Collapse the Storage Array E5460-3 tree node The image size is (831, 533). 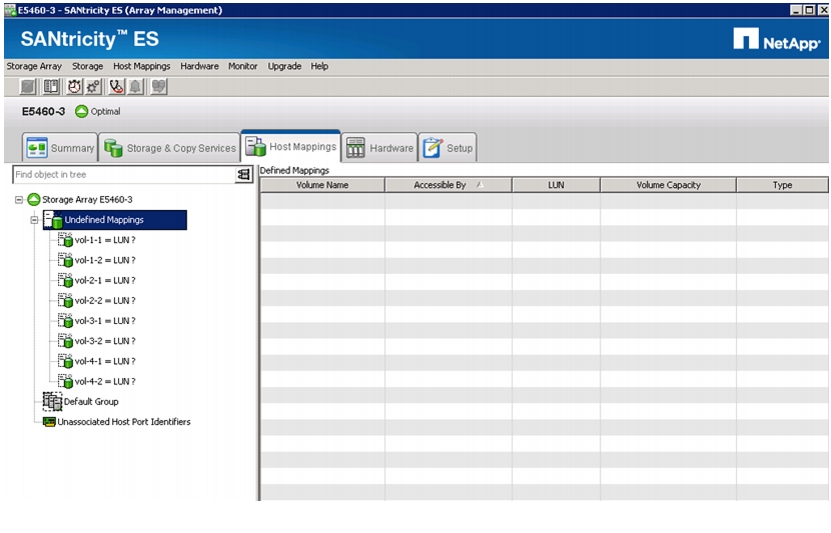coord(19,200)
